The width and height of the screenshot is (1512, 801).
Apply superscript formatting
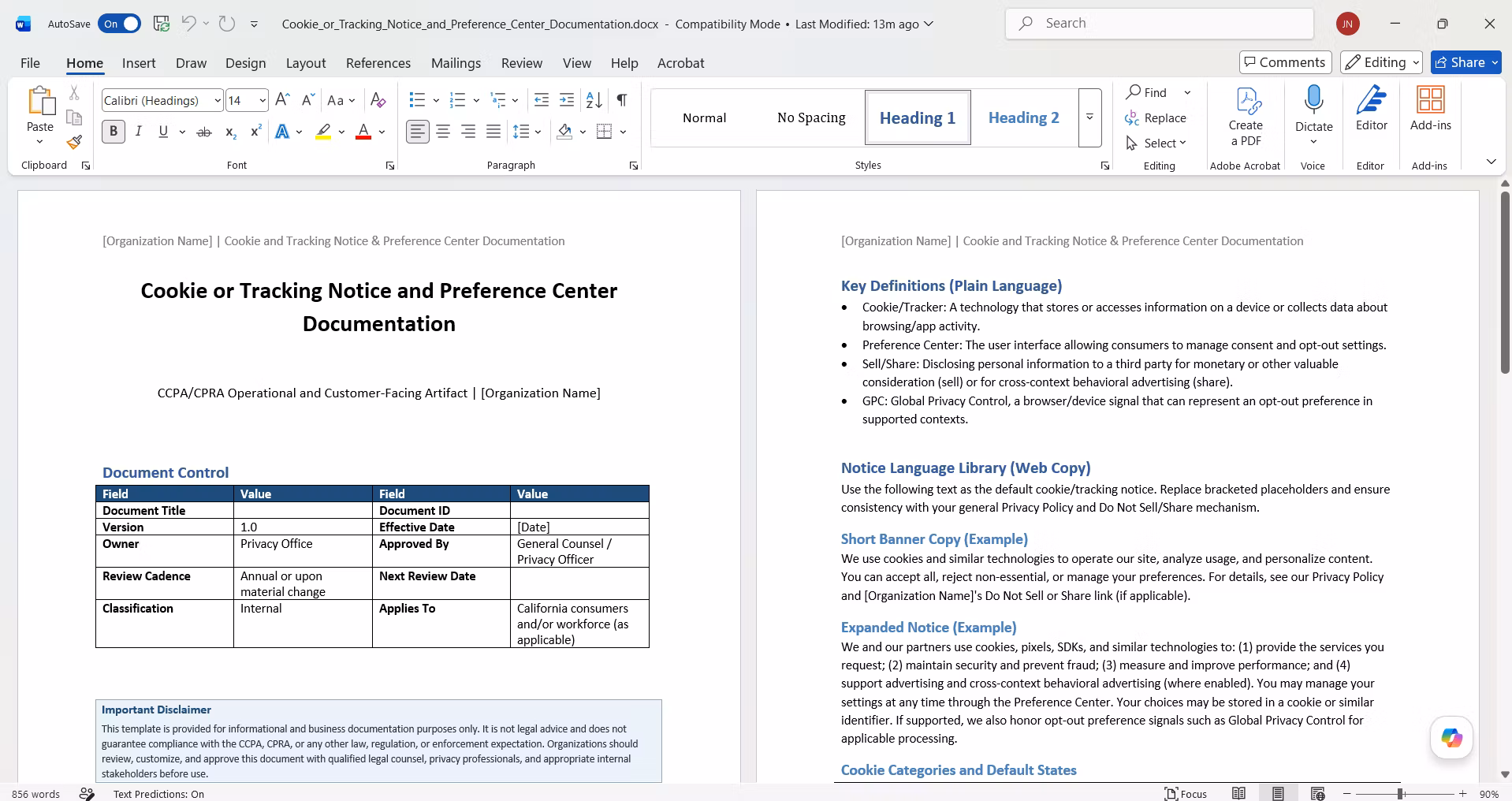pyautogui.click(x=255, y=132)
